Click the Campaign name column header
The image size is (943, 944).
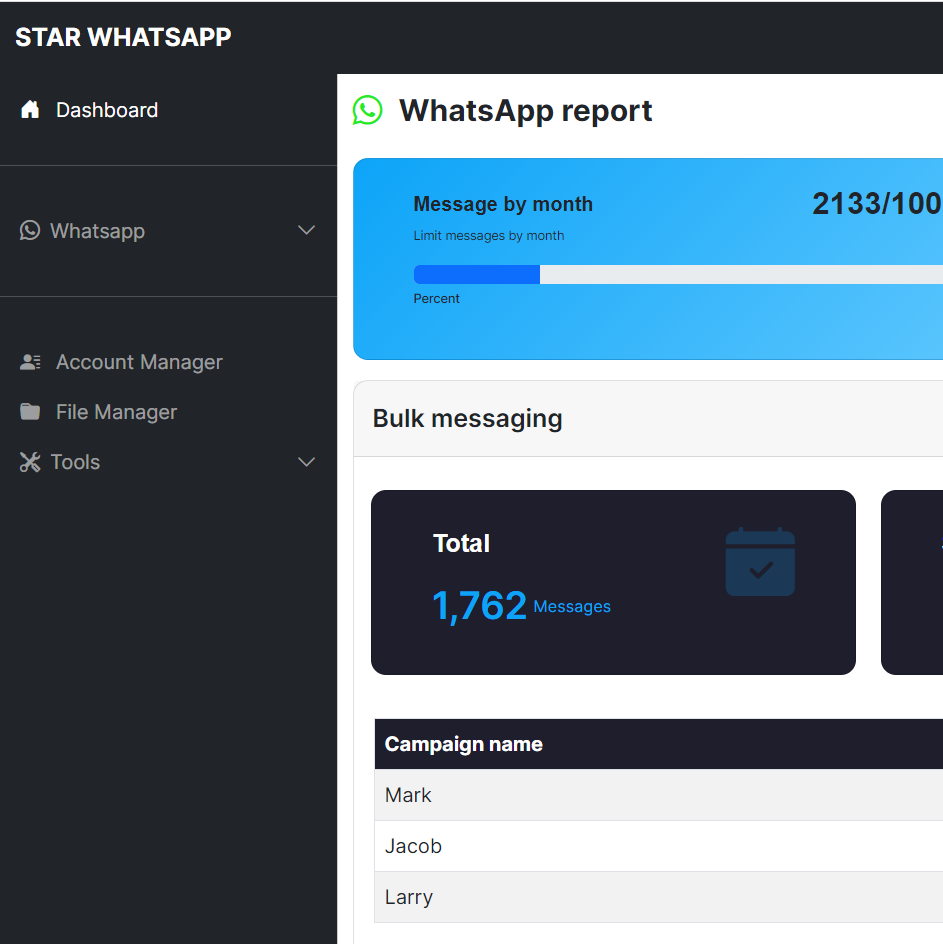[x=464, y=744]
